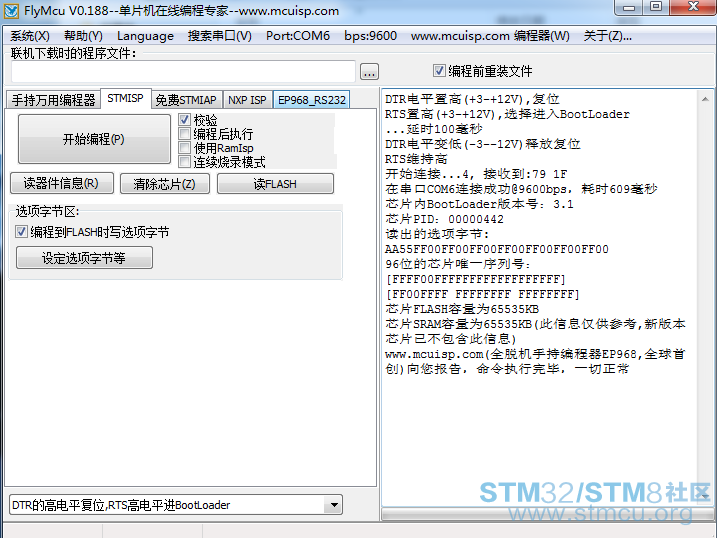Click the log panel scroll up arrow
The image size is (717, 538).
pos(705,99)
